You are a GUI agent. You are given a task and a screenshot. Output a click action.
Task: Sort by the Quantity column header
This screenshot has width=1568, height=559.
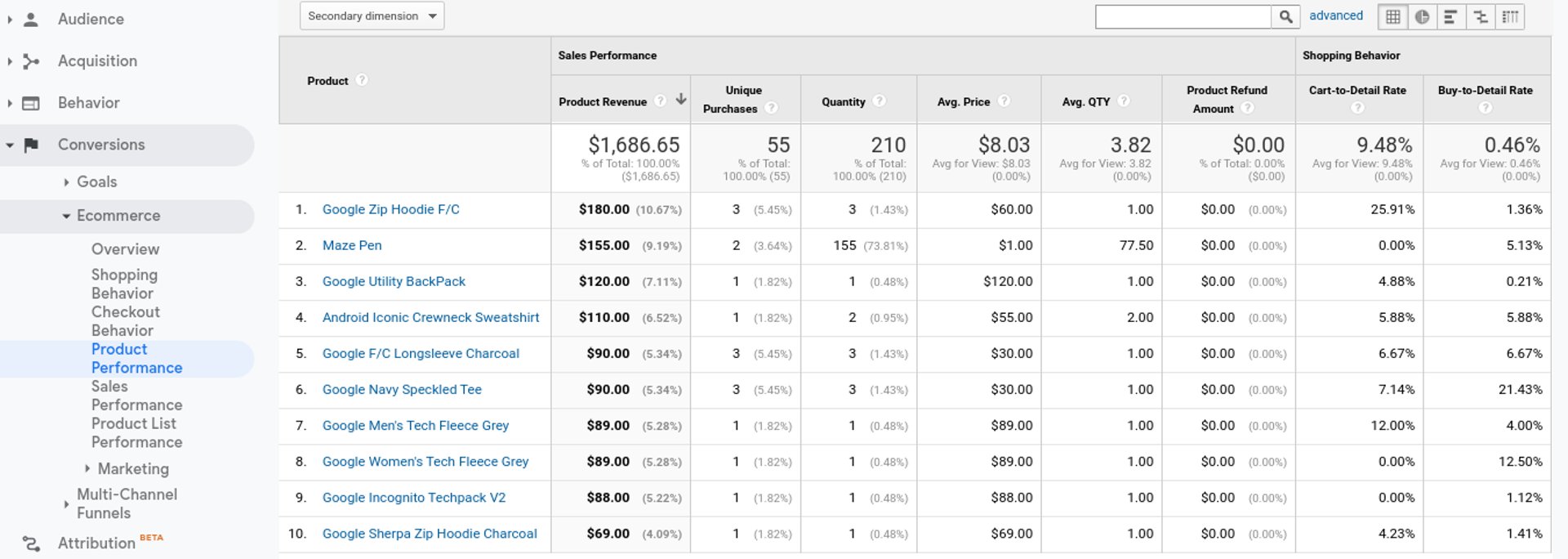[843, 102]
